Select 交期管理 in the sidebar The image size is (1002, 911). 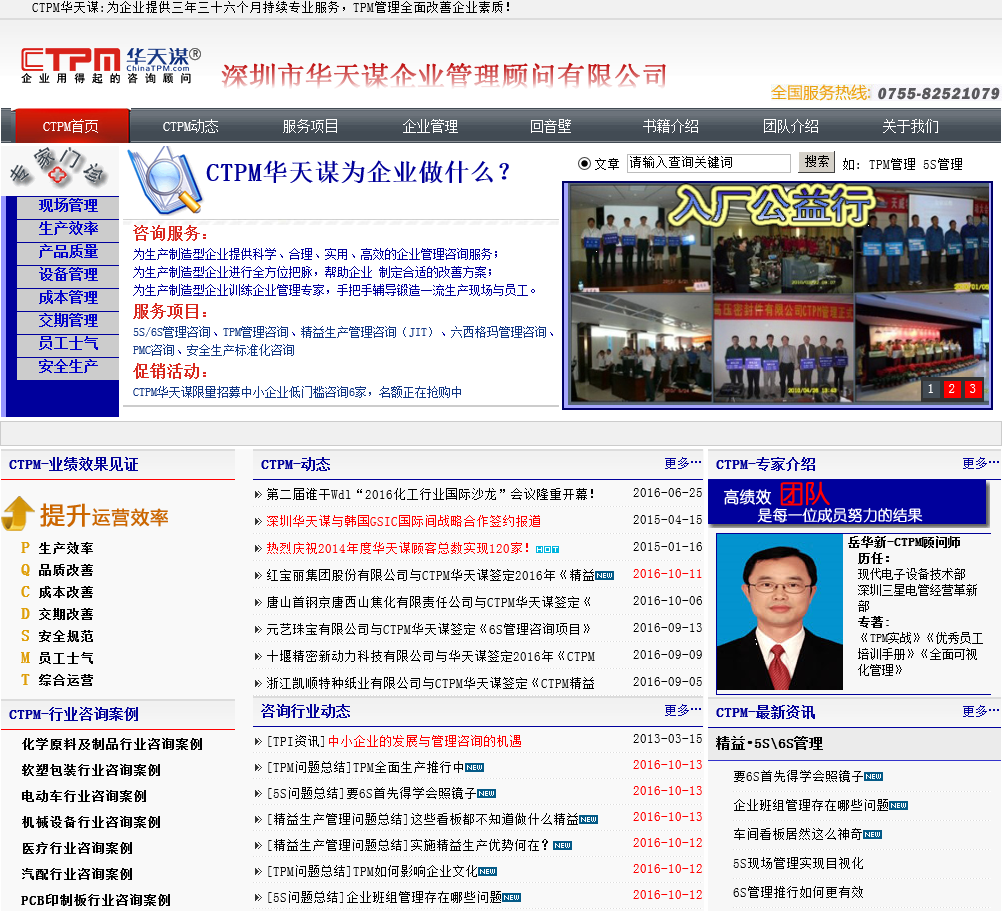(x=68, y=321)
